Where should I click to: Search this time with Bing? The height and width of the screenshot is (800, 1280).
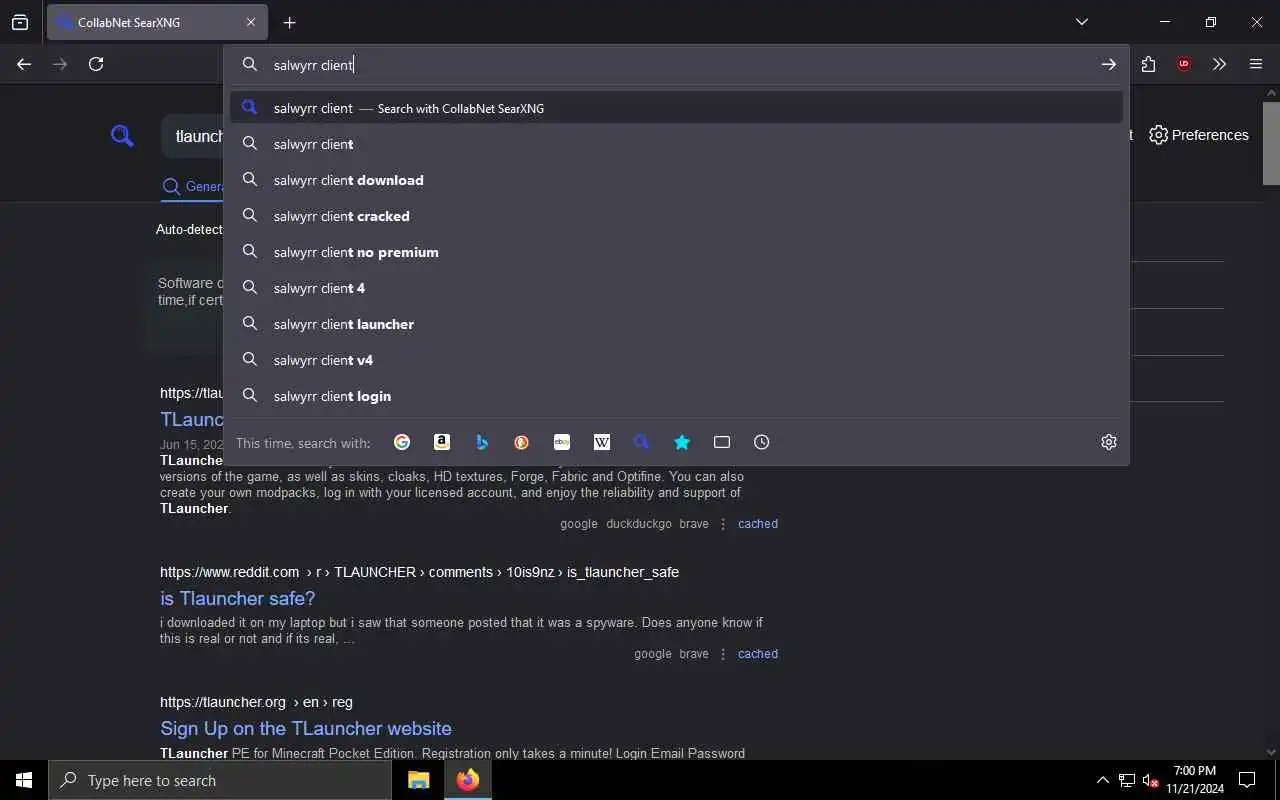point(482,442)
